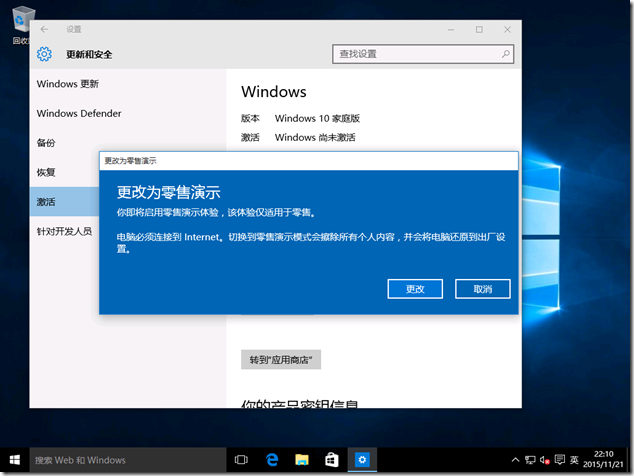Open Task View on the taskbar

pos(241,460)
